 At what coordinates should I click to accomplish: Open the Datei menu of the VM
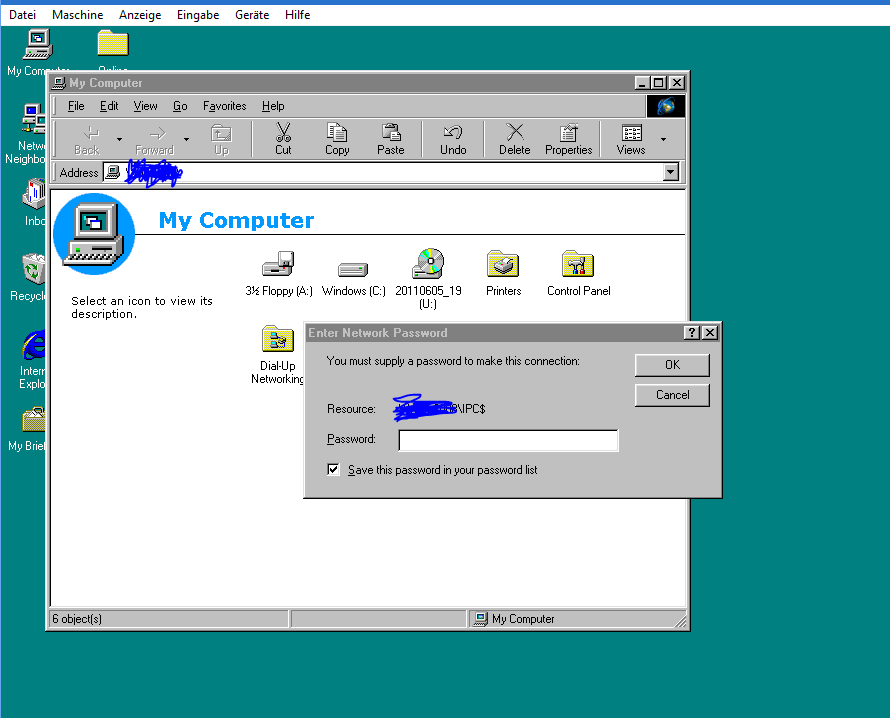click(x=22, y=15)
